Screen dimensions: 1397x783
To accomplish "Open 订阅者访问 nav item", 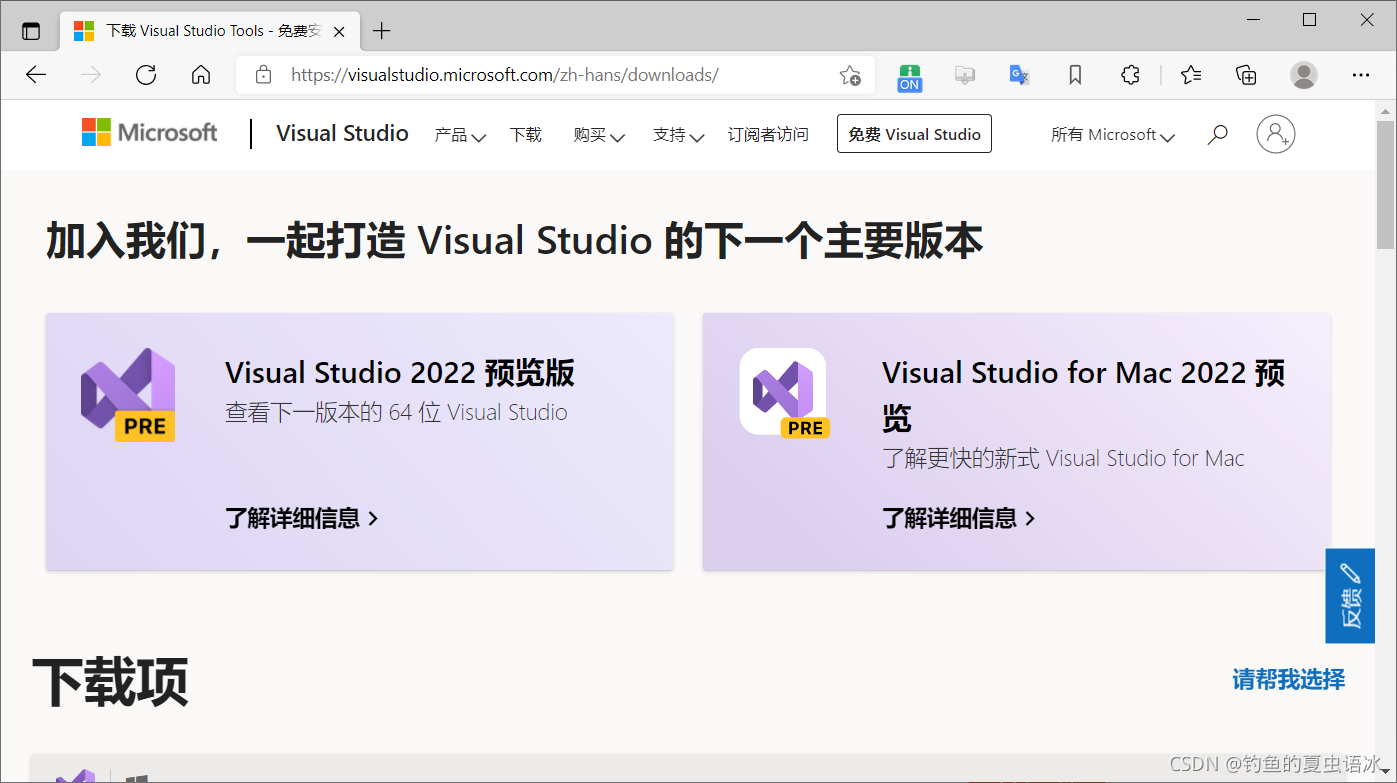I will [x=768, y=135].
